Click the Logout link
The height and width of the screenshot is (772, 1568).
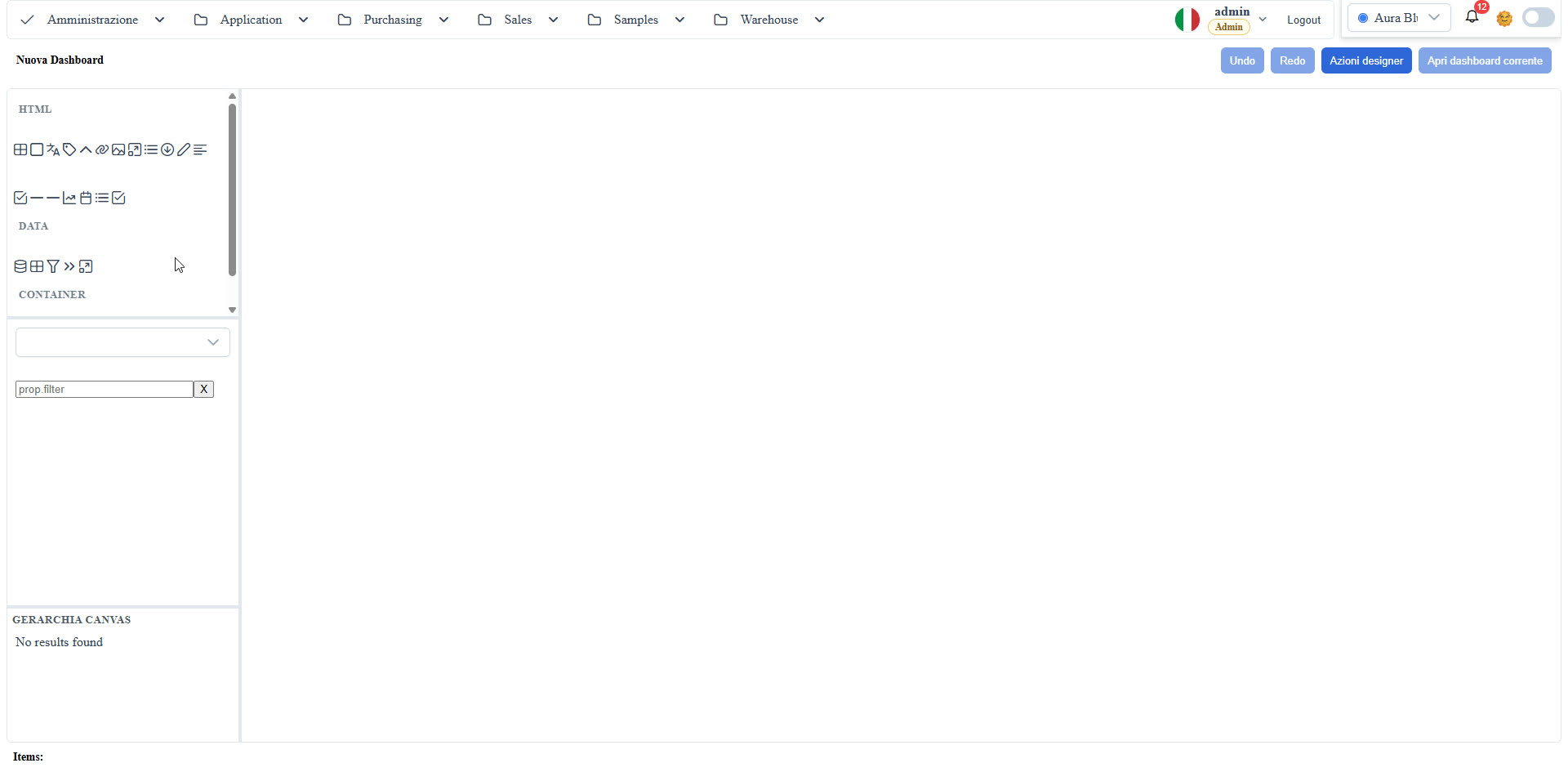click(x=1303, y=20)
